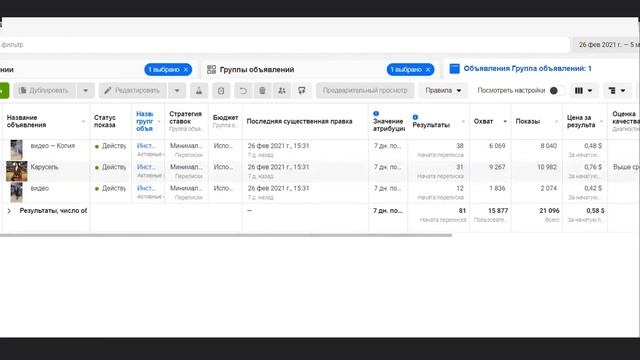Select Объявления Группа объявлений: 1 tab

[527, 69]
